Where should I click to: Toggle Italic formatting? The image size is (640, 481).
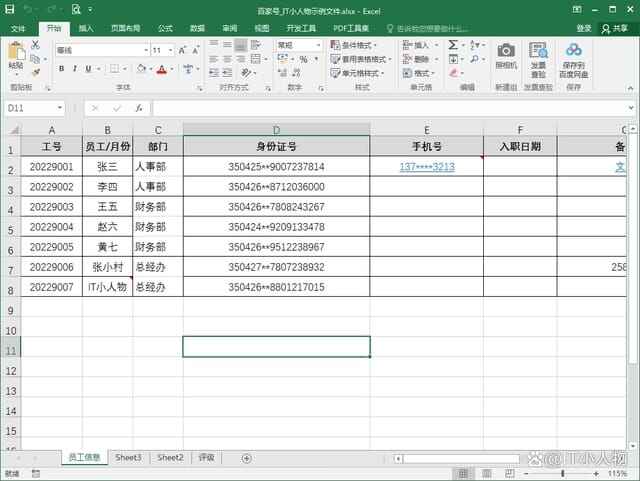tap(75, 69)
